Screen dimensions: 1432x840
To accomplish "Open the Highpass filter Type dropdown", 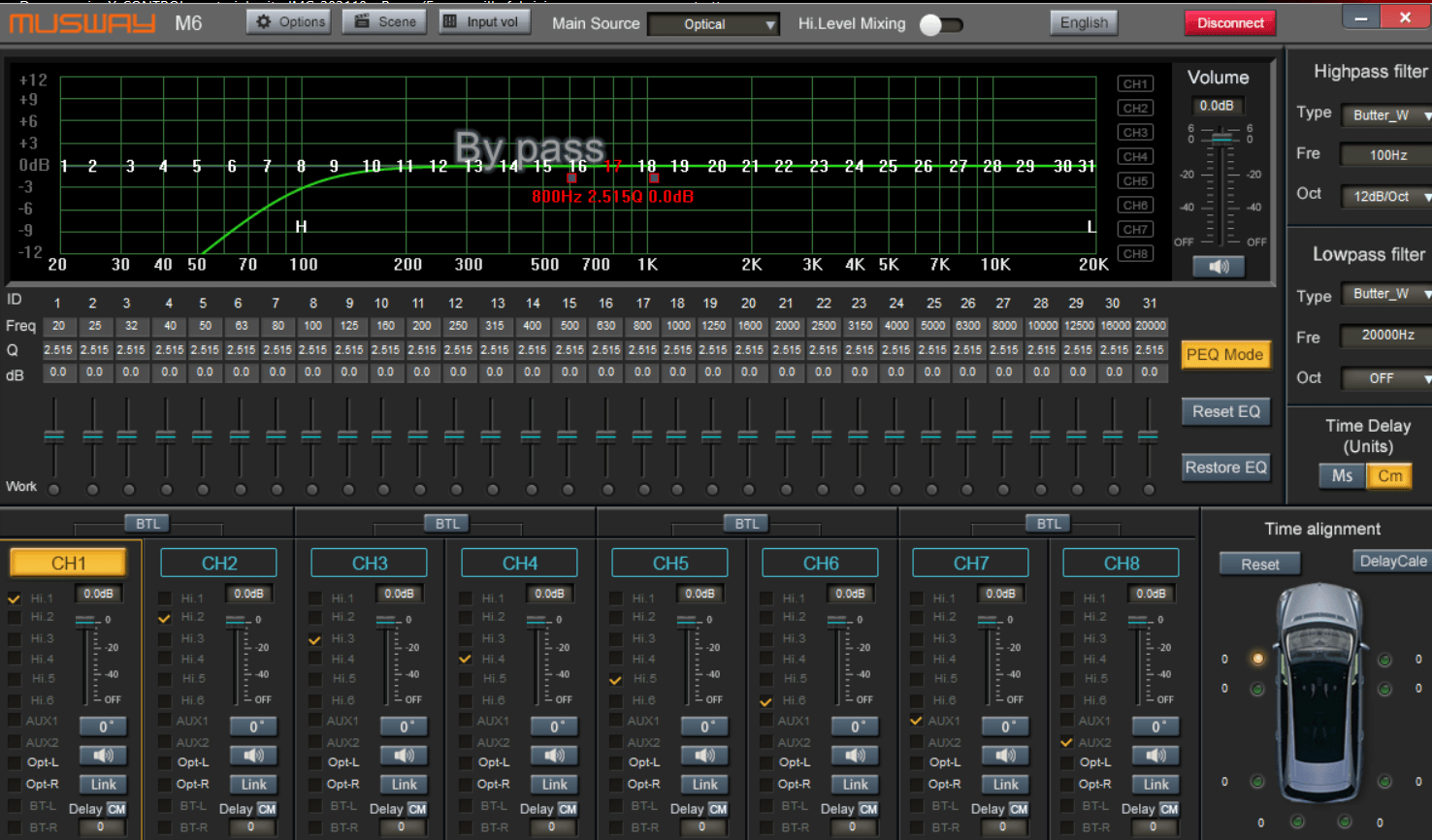I will [x=1388, y=114].
